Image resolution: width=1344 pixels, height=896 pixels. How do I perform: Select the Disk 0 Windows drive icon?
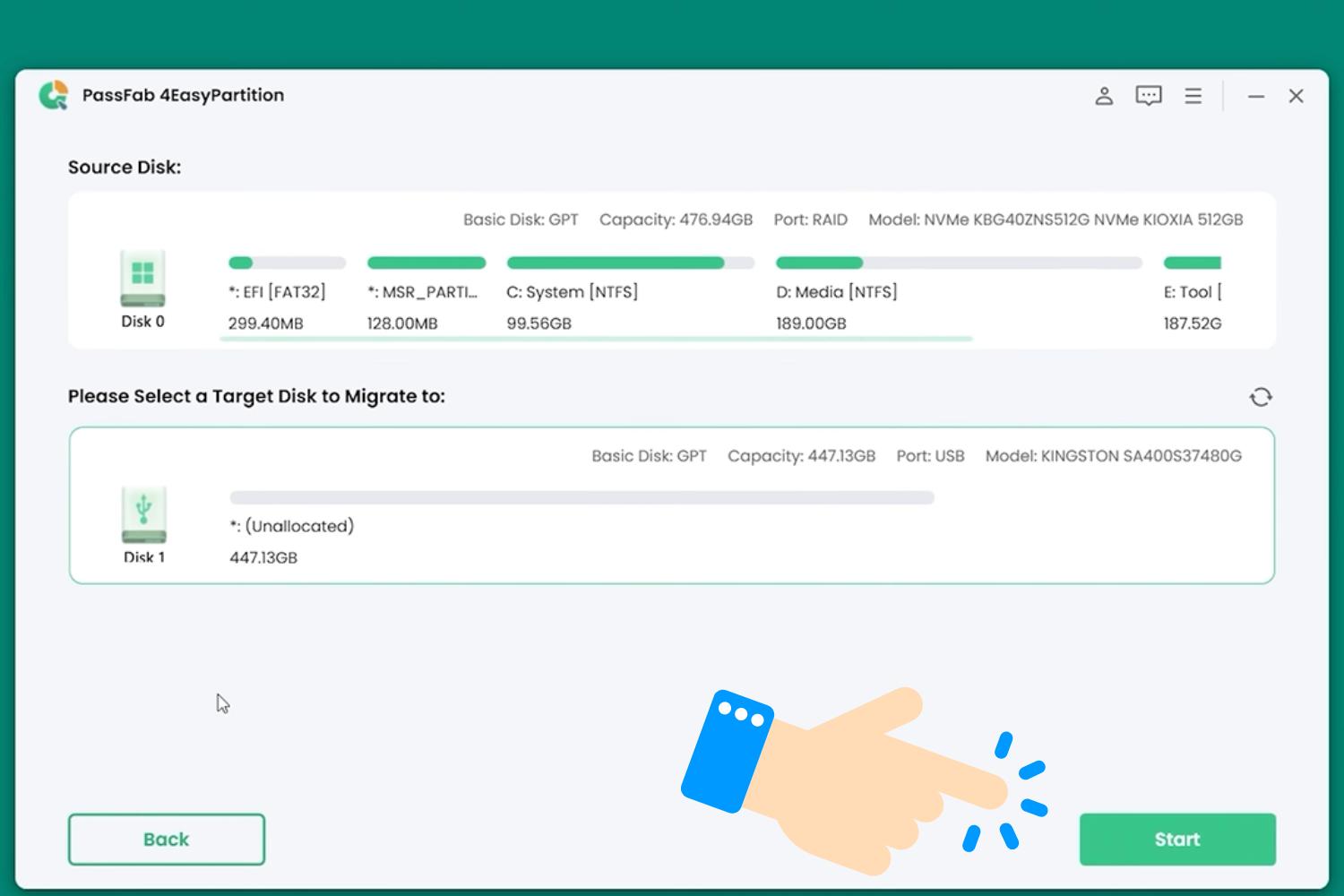pyautogui.click(x=142, y=279)
